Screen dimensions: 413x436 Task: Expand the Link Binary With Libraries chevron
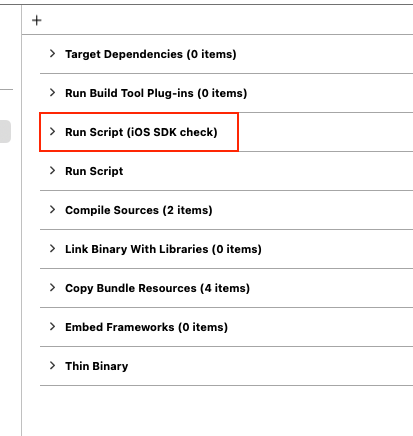click(x=52, y=248)
